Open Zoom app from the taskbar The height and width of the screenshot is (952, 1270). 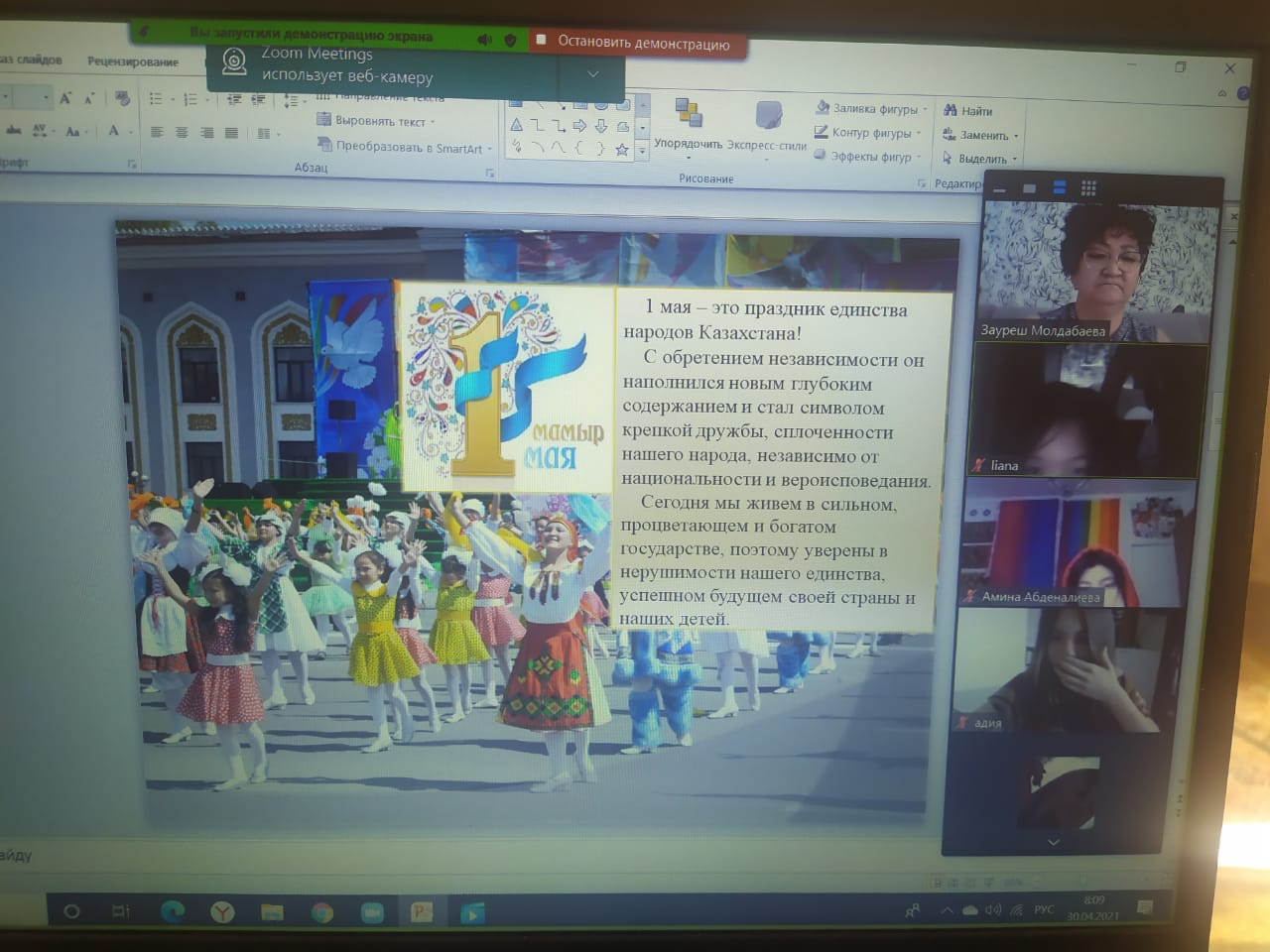coord(372,912)
